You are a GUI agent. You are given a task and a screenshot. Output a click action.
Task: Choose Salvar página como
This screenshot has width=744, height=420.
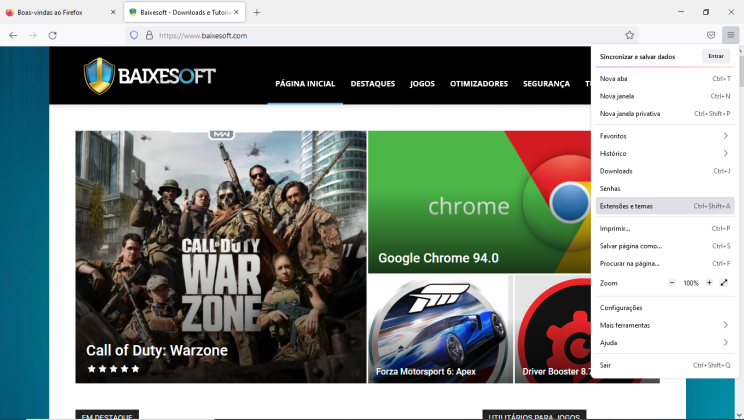tap(665, 246)
